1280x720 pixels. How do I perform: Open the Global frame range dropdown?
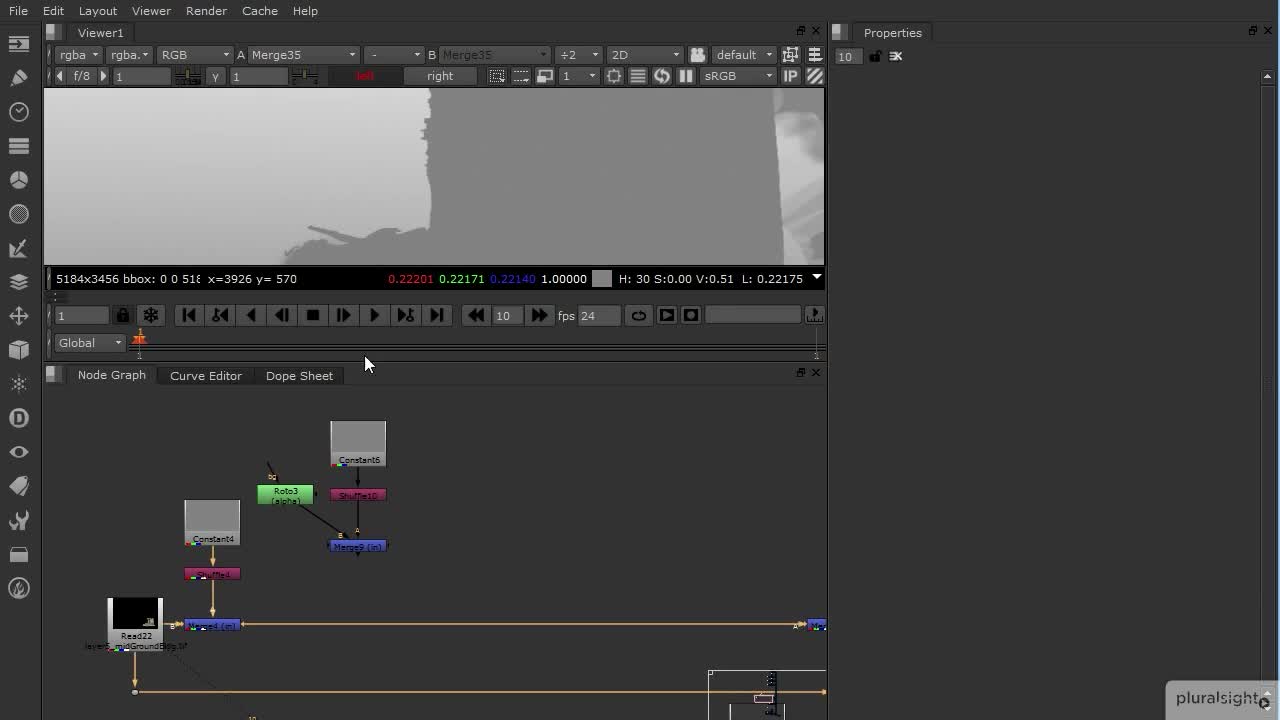click(x=90, y=343)
